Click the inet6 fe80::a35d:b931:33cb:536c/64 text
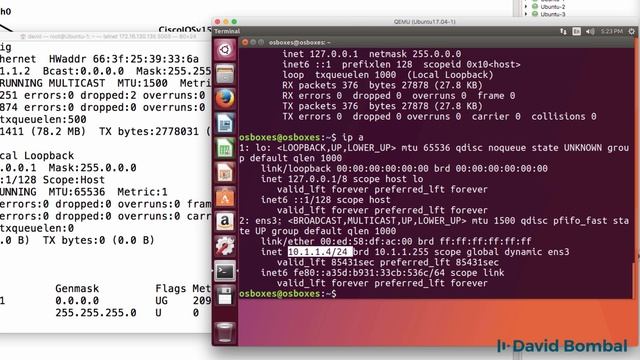 click(353, 273)
